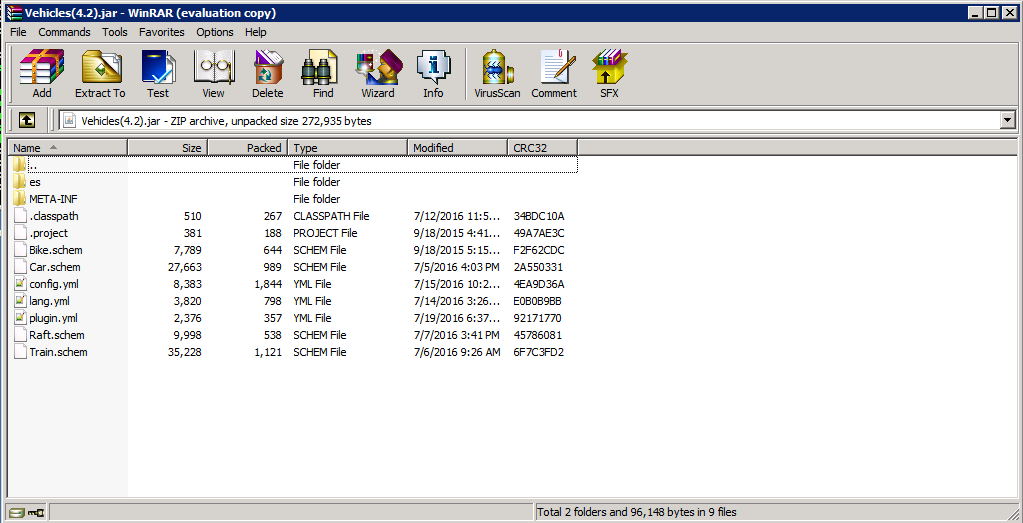This screenshot has height=523, width=1023.
Task: Run the Test archive tool
Action: [x=158, y=67]
